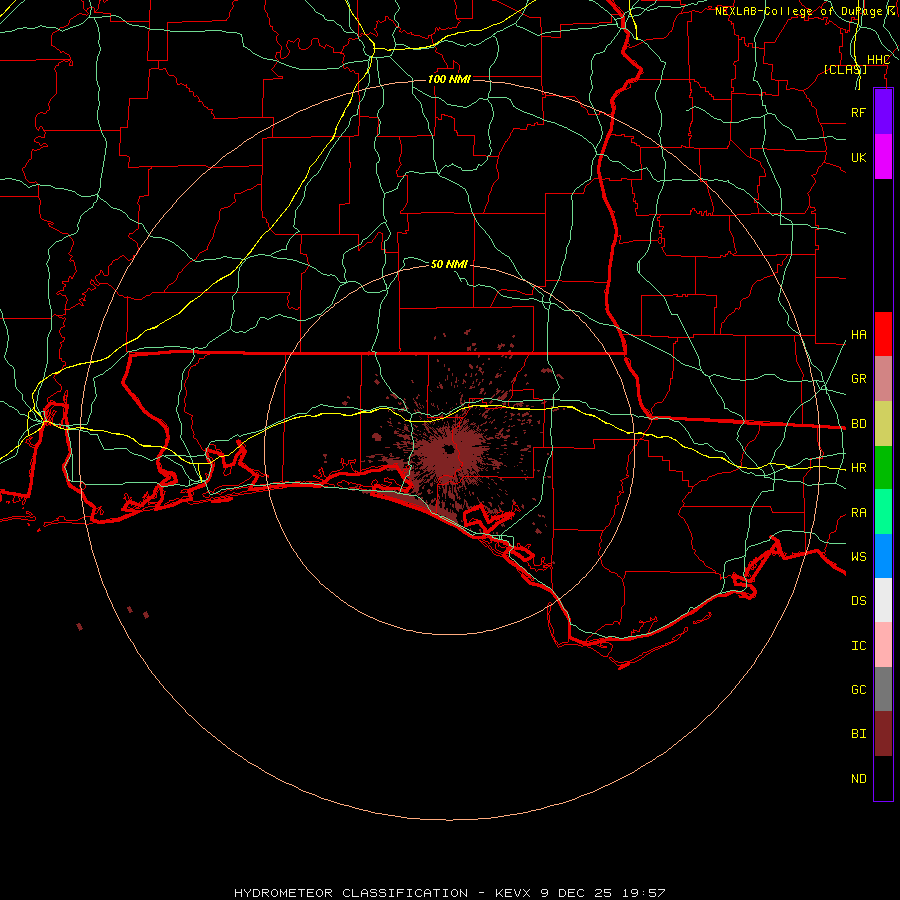Click the 50 NMI range ring label

[x=449, y=264]
